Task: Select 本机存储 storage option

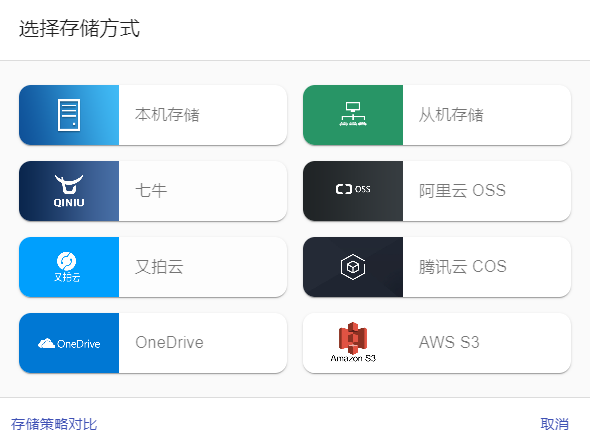Action: tap(153, 115)
